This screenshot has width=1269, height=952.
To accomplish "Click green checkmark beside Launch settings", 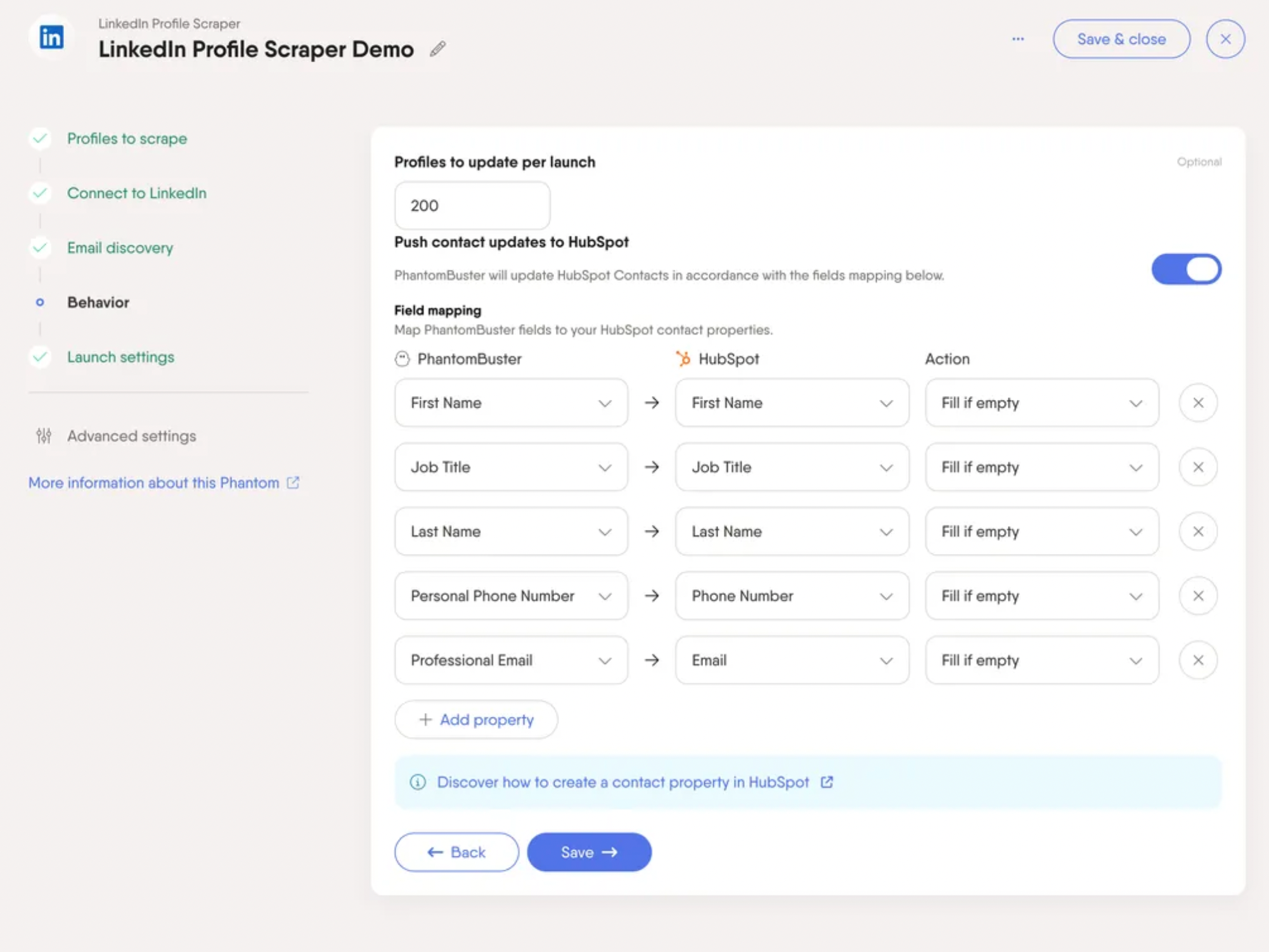I will (x=40, y=357).
